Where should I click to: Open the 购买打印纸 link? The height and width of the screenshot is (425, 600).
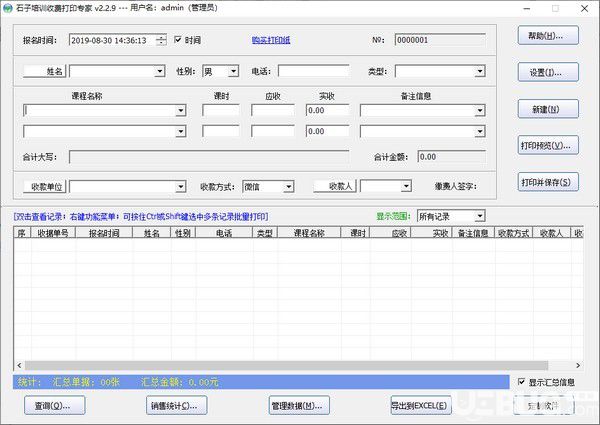coord(271,40)
